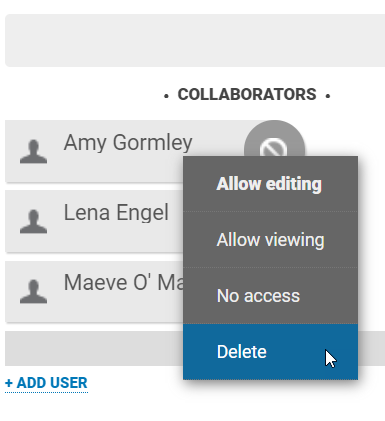Choose Allow editing from the permission menu
Image resolution: width=385 pixels, height=421 pixels.
[270, 184]
